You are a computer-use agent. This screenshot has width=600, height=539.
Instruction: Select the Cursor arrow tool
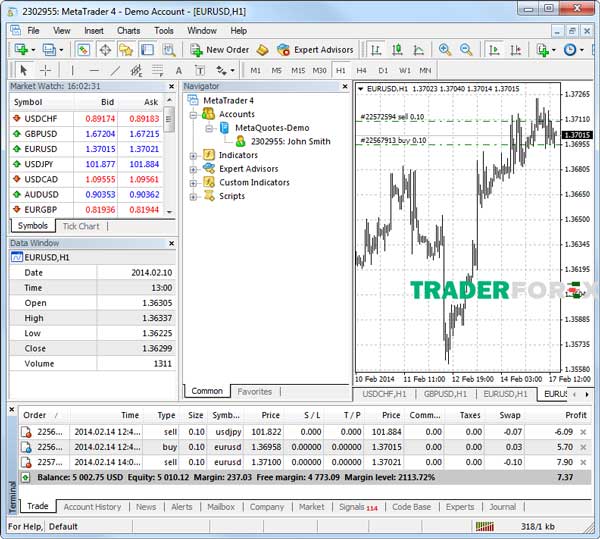pyautogui.click(x=24, y=70)
